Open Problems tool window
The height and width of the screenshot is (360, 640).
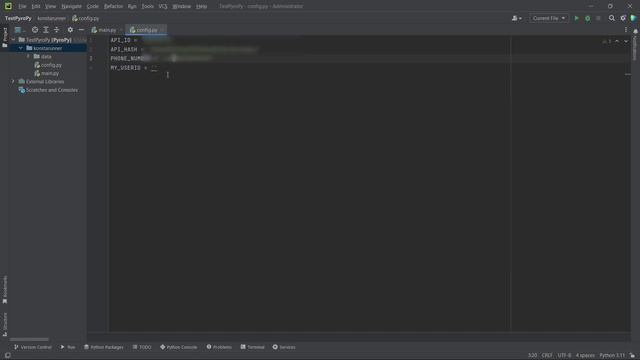219,347
